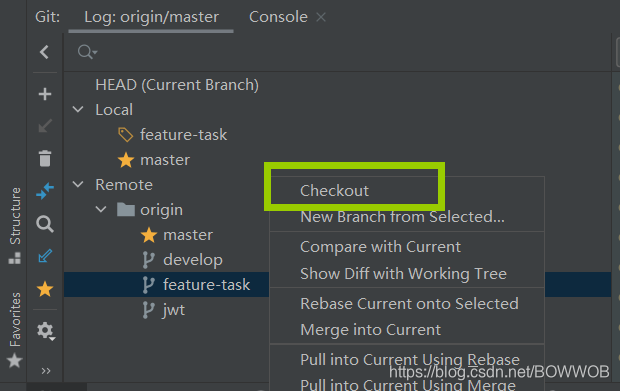Click the Update Selected arrow icon
The image size is (620, 391).
coord(45,127)
